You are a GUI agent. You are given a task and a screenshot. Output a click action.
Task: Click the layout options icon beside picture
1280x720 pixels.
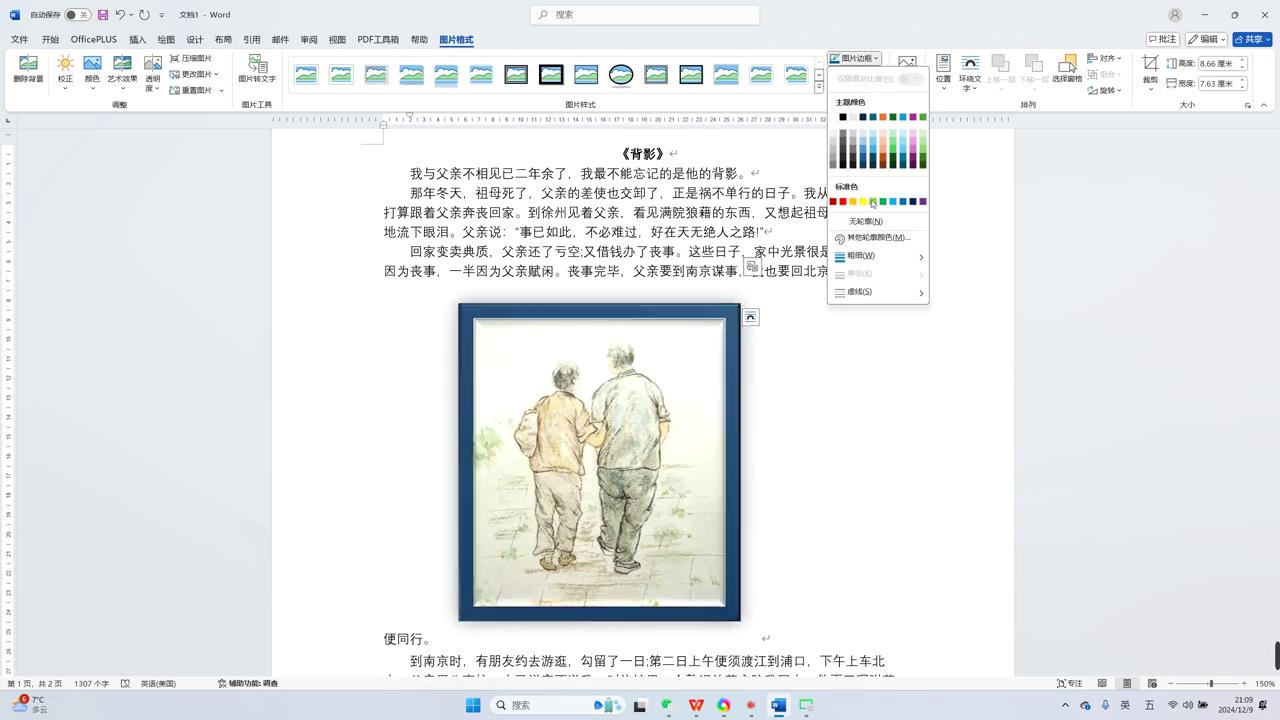coord(750,317)
